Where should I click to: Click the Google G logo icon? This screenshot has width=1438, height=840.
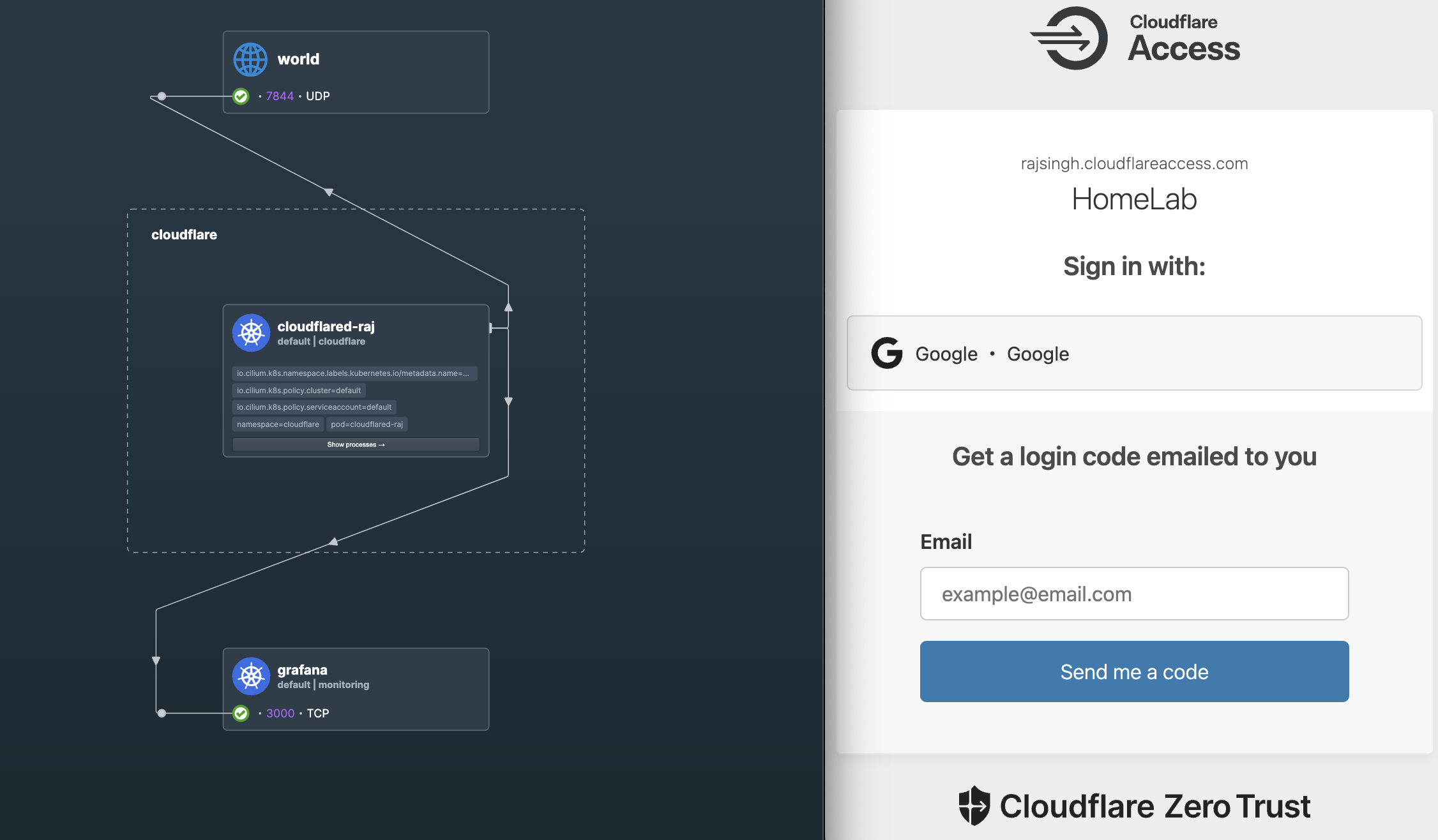click(887, 353)
